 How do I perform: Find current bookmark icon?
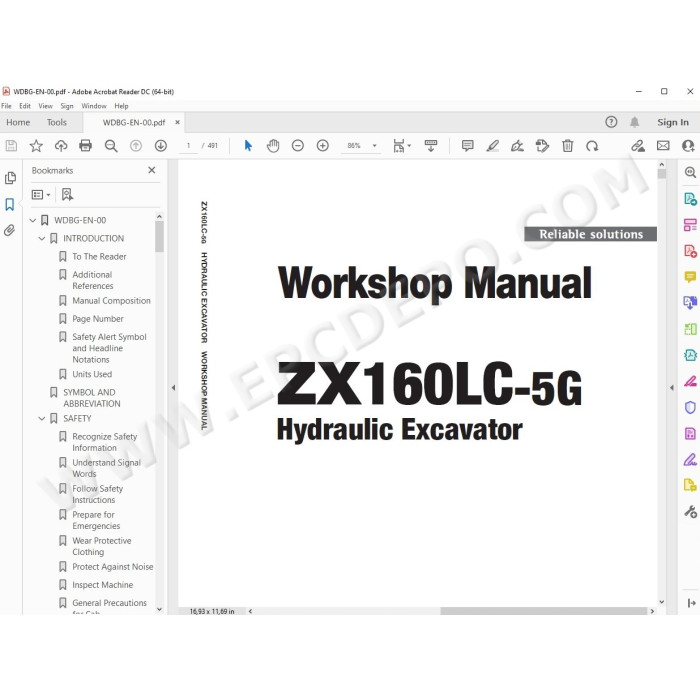point(67,194)
